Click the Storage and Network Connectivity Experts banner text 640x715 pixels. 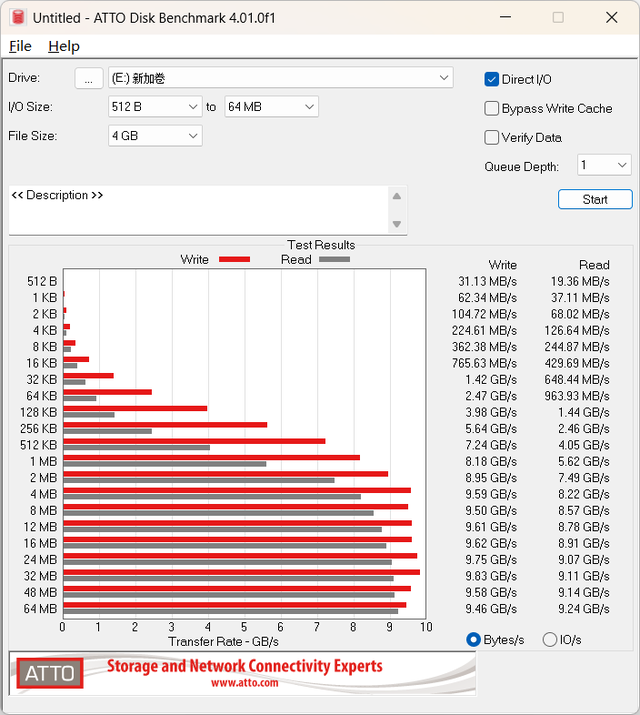245,666
